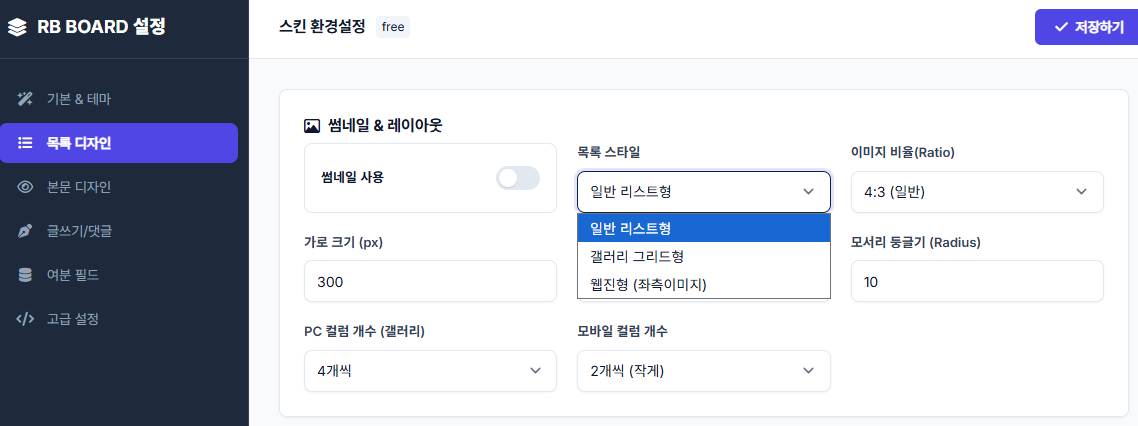1138x426 pixels.
Task: Expand the PC 컬럼 개수 dropdown
Action: [430, 371]
